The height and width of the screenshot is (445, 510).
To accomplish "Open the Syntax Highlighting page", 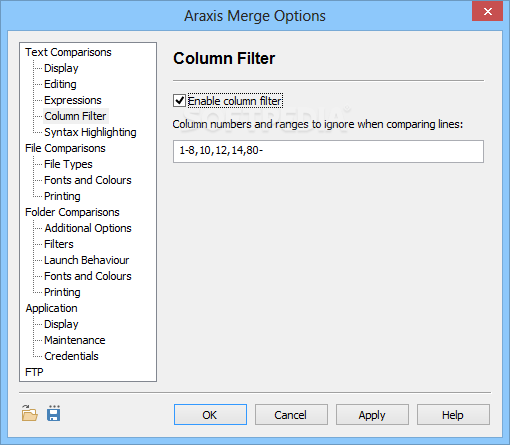I will pos(90,132).
